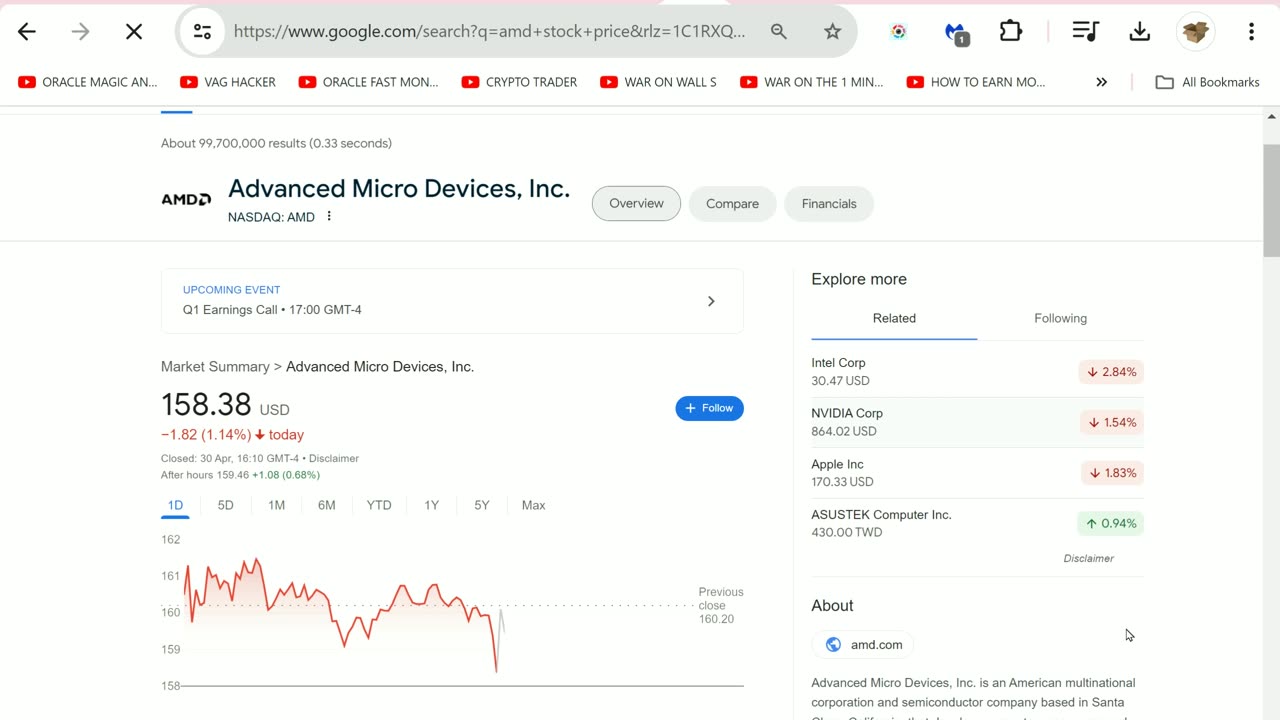Open the colorful camera extension icon

[x=898, y=32]
